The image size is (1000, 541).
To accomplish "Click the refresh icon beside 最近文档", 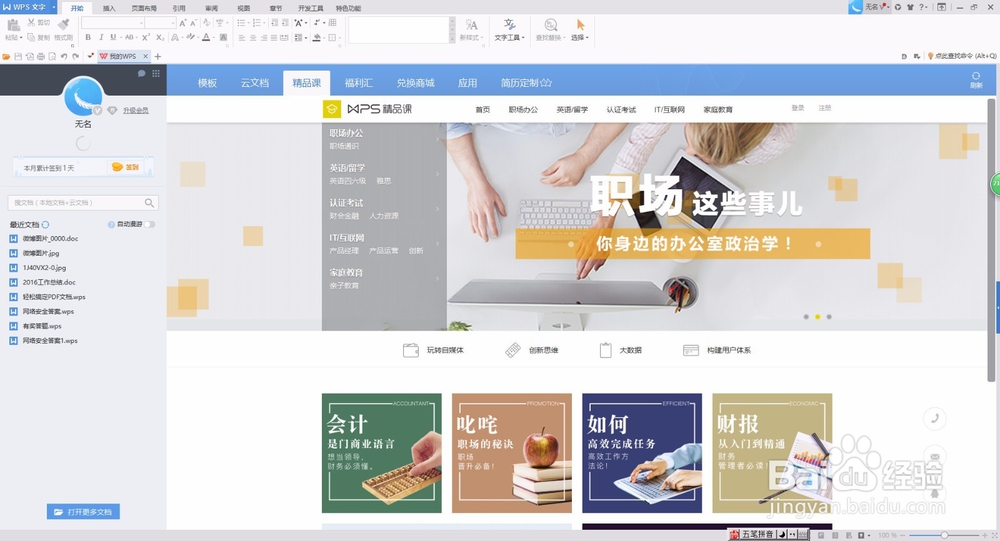I will (x=45, y=225).
